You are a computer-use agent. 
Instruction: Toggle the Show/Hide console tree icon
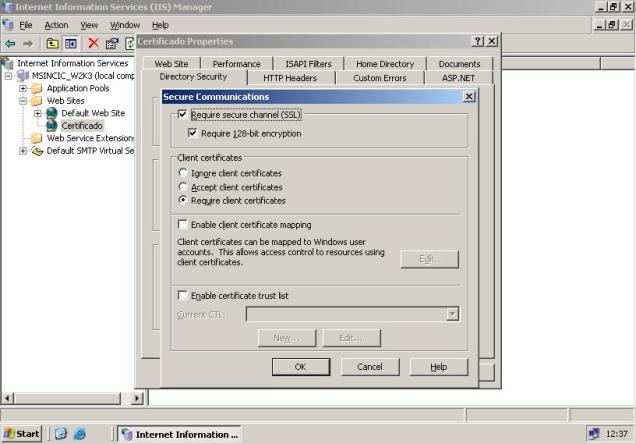tap(71, 43)
